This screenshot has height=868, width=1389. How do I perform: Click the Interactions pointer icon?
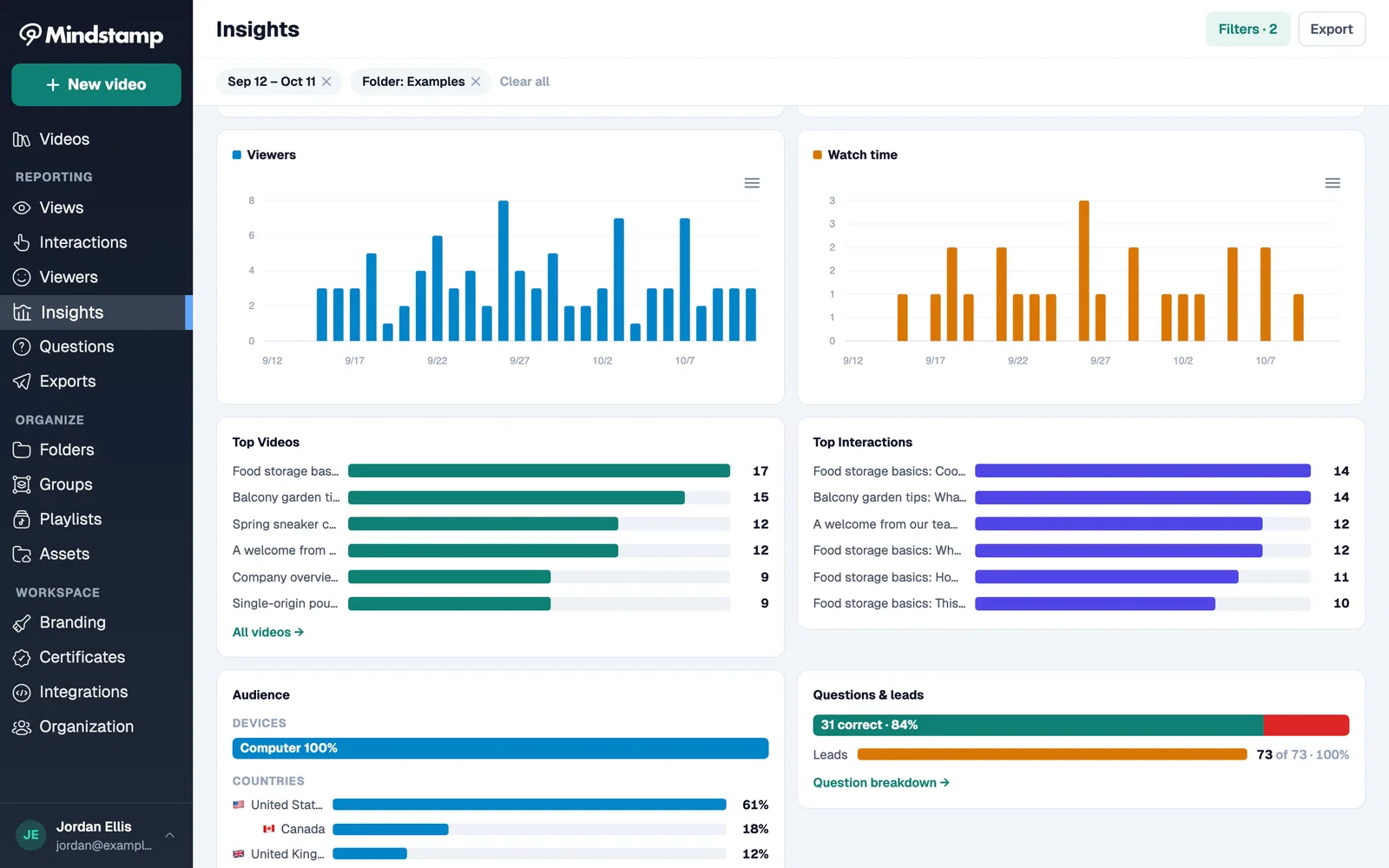22,243
